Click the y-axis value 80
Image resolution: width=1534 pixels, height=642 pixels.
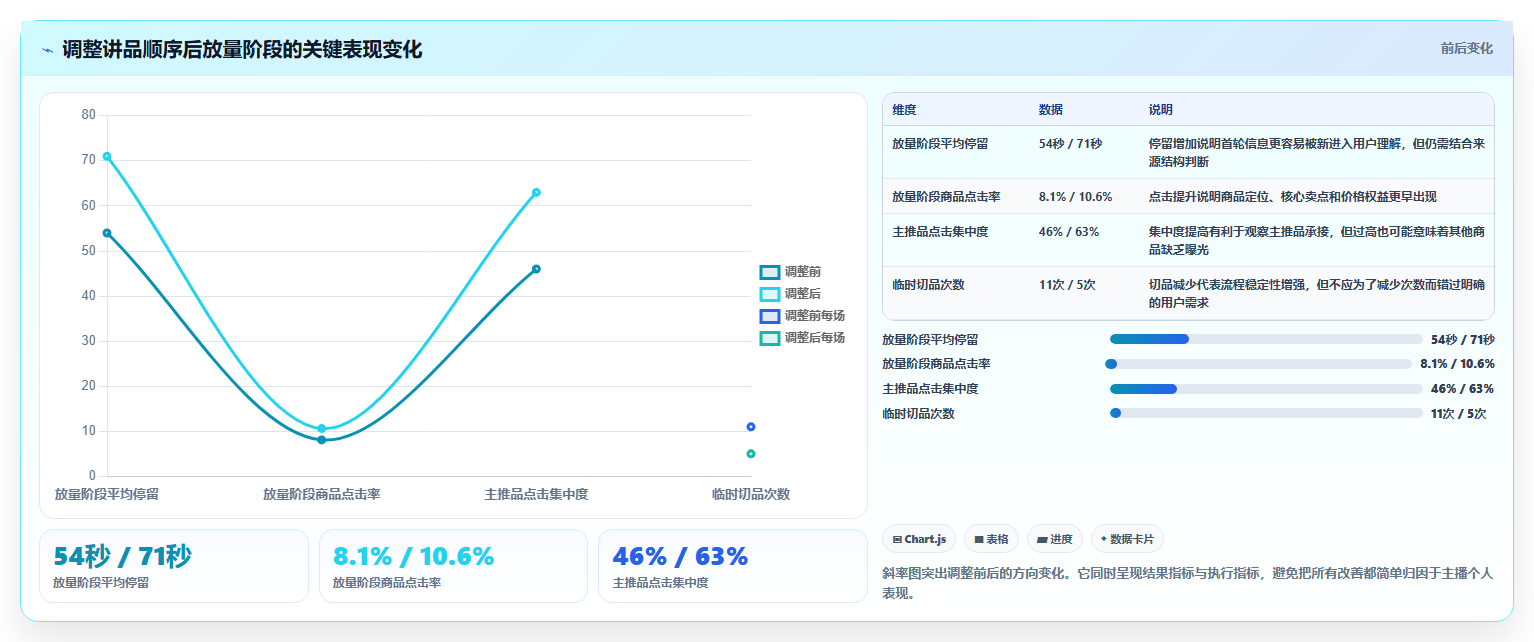pos(89,115)
